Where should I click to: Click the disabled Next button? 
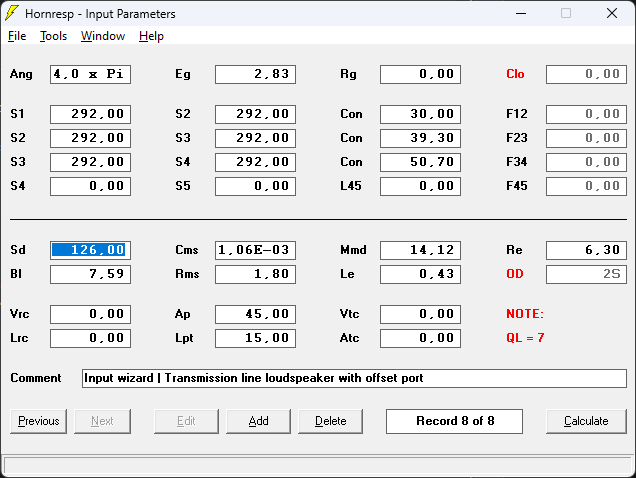coord(102,421)
